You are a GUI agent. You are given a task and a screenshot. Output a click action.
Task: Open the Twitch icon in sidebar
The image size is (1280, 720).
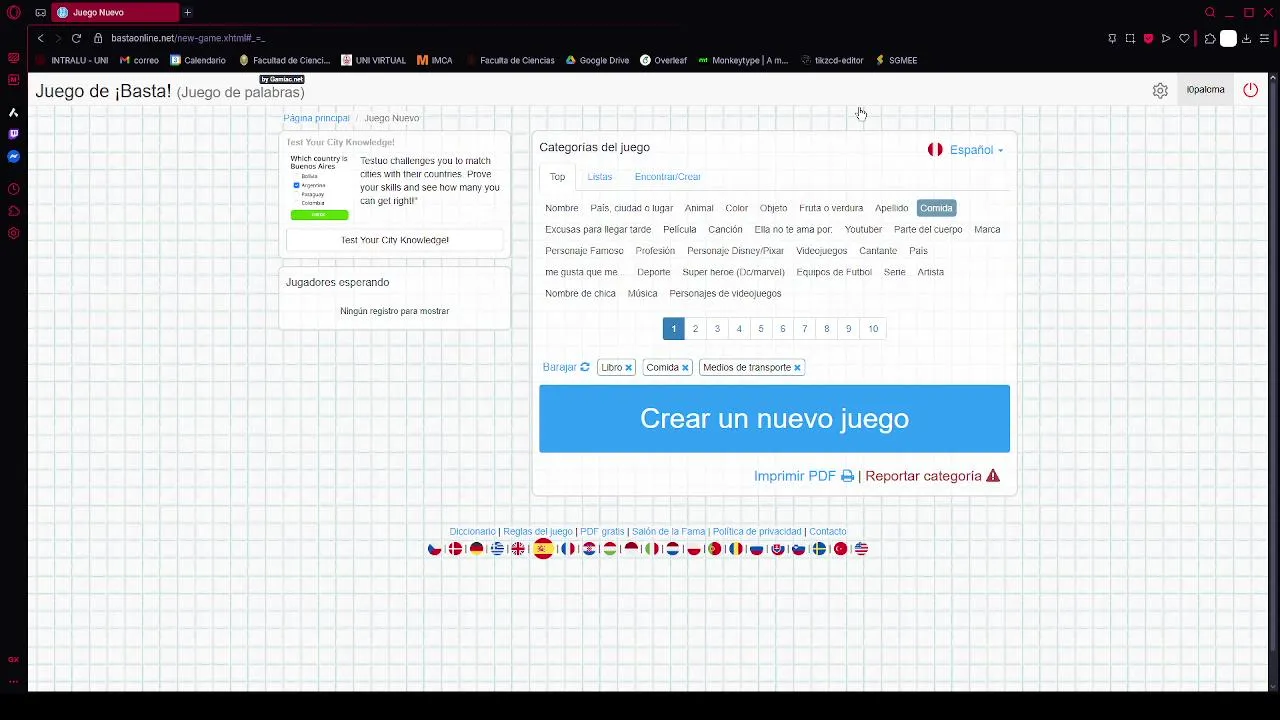point(13,134)
